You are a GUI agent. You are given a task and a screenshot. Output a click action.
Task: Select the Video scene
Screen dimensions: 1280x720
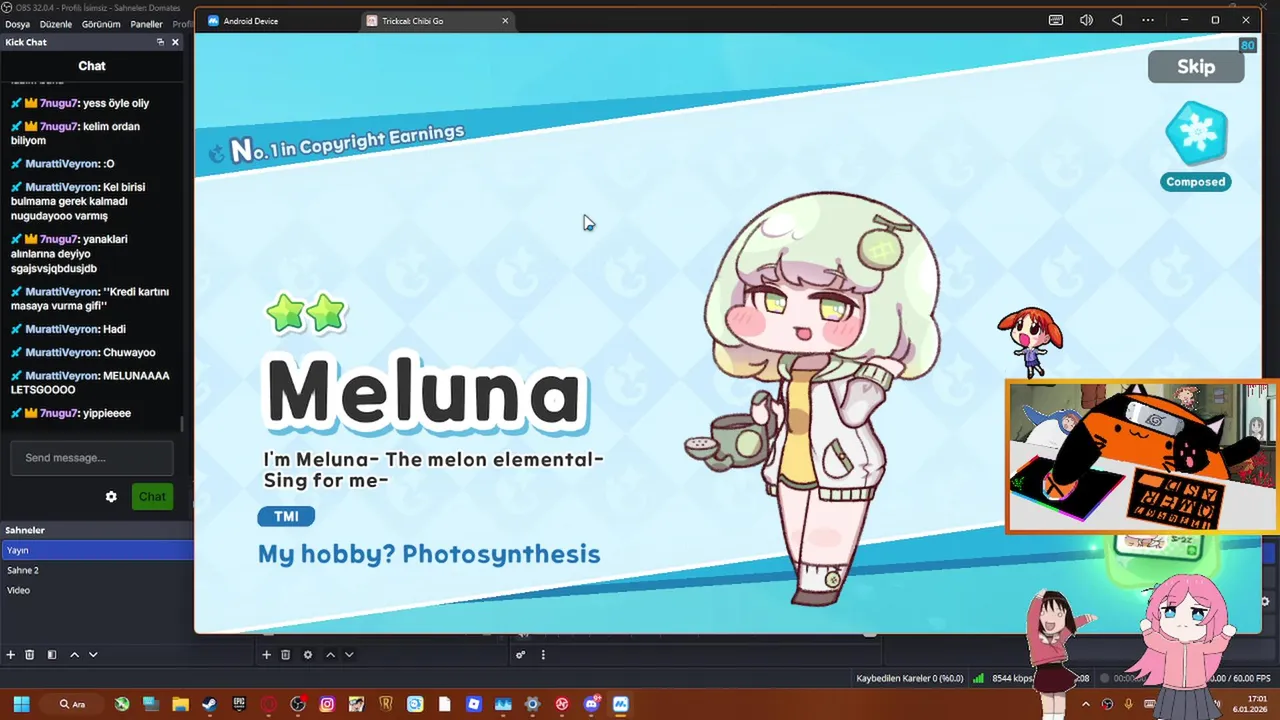(97, 590)
